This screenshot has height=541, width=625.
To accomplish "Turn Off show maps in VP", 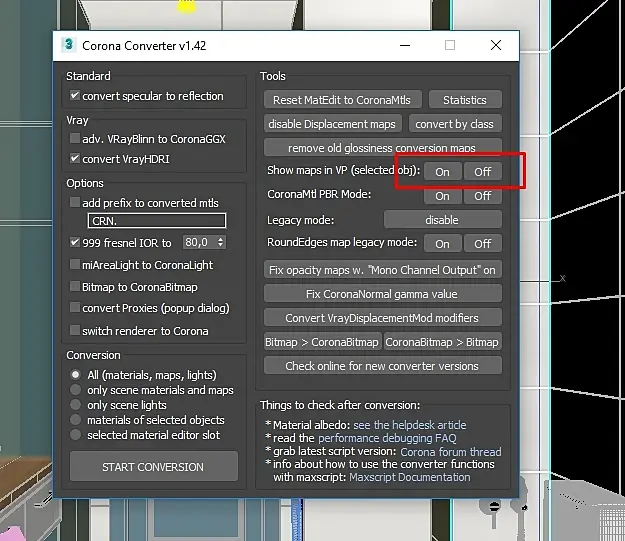I will point(482,172).
